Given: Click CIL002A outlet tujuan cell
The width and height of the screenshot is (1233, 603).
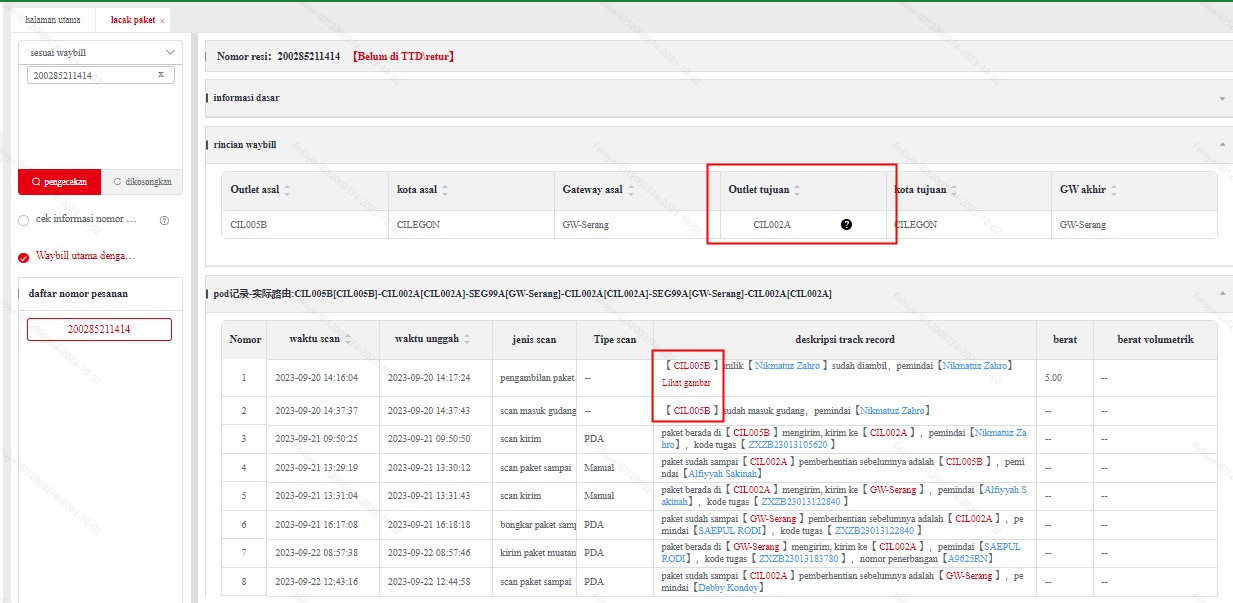Looking at the screenshot, I should [x=772, y=225].
